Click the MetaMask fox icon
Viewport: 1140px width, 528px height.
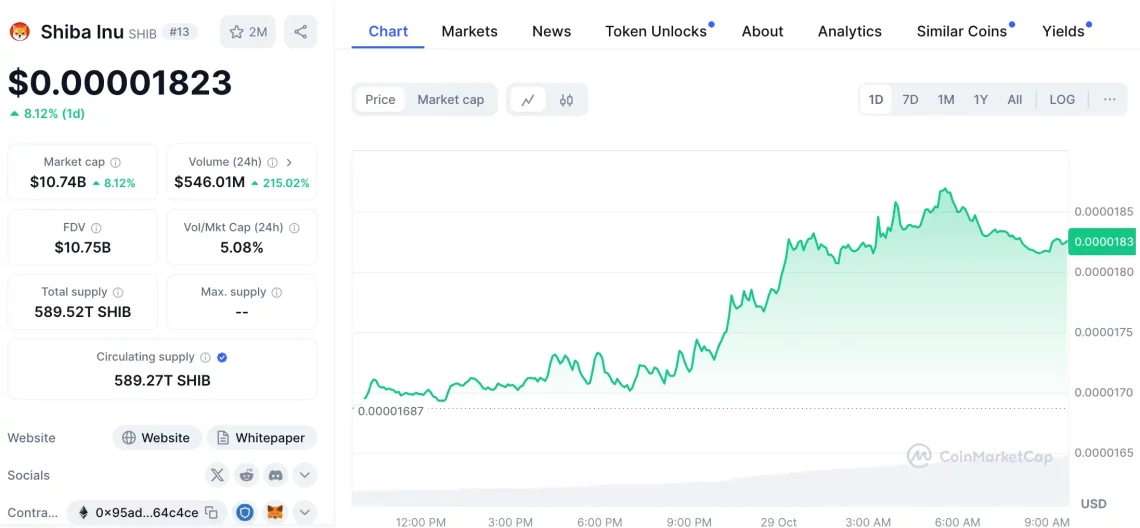point(275,513)
